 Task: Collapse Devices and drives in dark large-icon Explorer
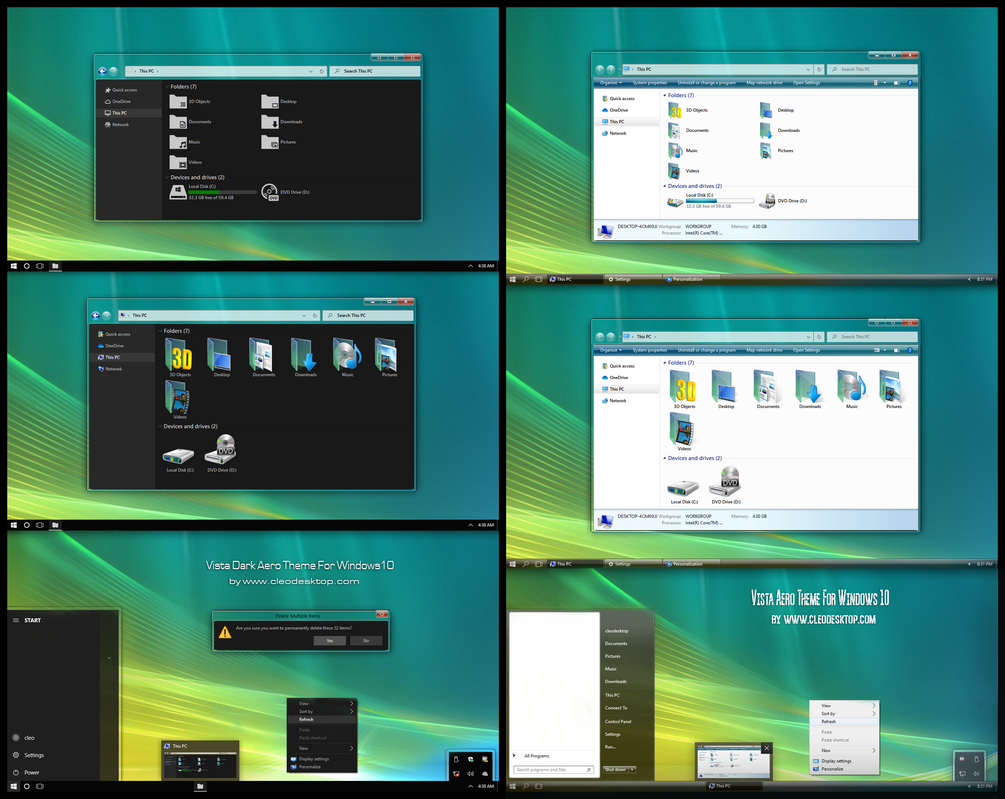160,426
